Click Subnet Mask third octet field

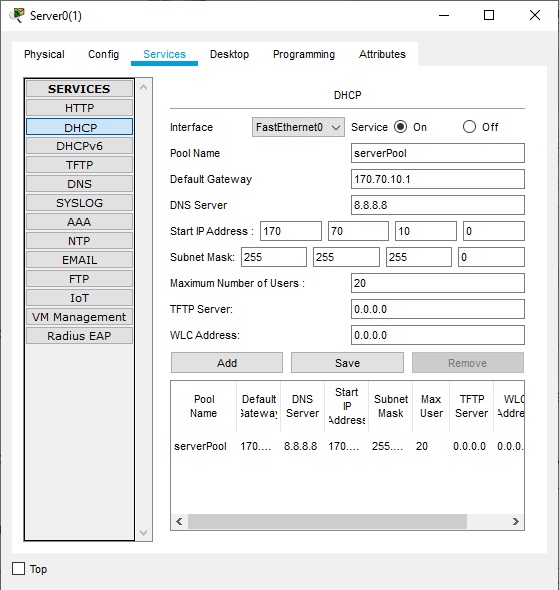click(419, 257)
